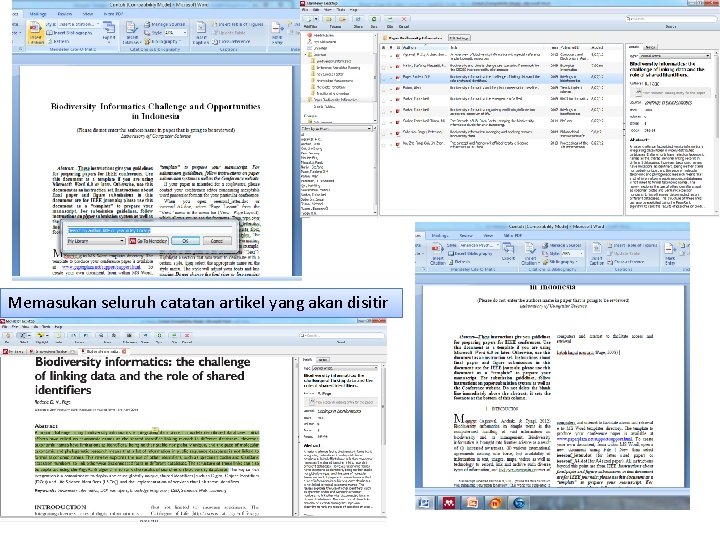720x540 pixels.
Task: Click Select text tool in Mendeley PDF viewer
Action: (23, 336)
